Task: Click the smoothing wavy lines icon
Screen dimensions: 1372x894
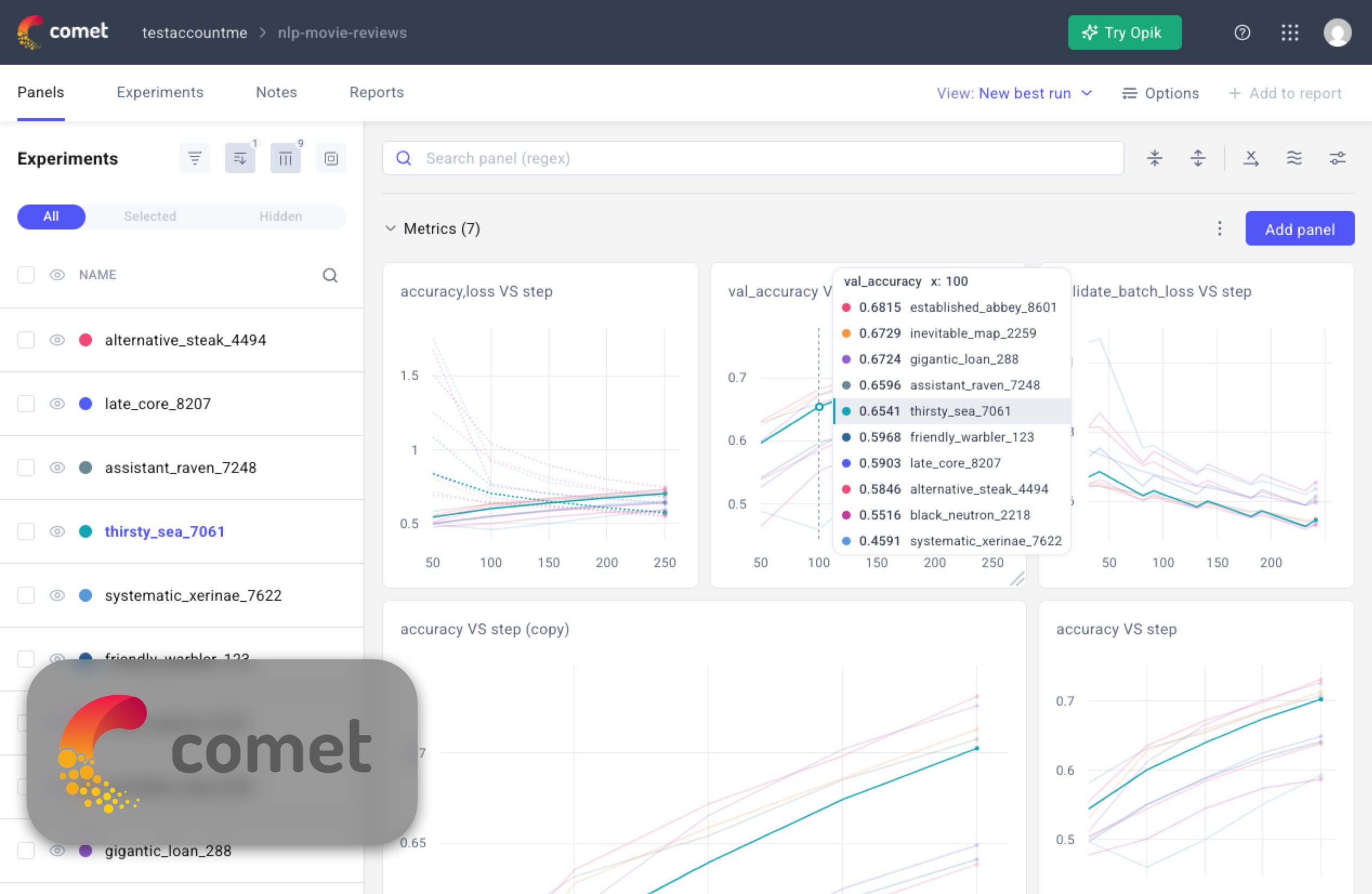Action: [1294, 158]
